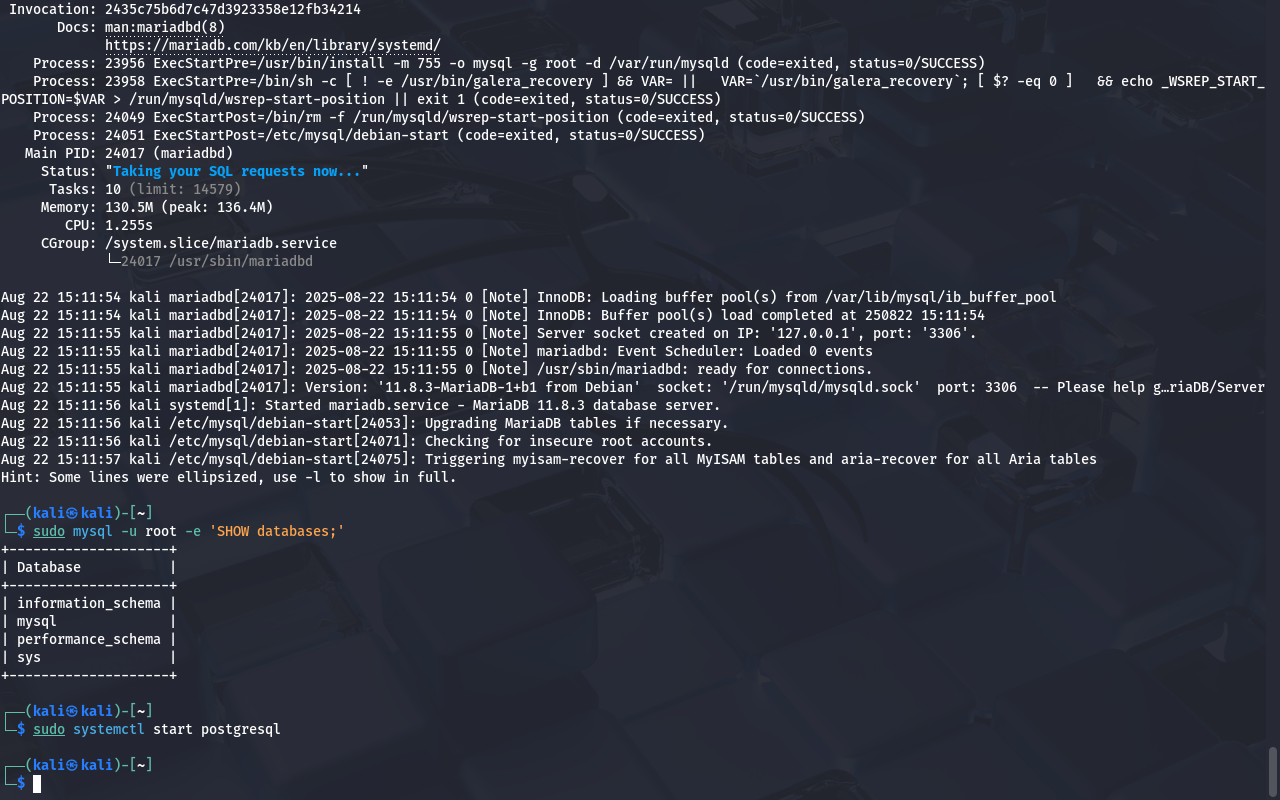Click the '/run/mysqld/mysqld.sock' socket path
The height and width of the screenshot is (800, 1280).
821,387
